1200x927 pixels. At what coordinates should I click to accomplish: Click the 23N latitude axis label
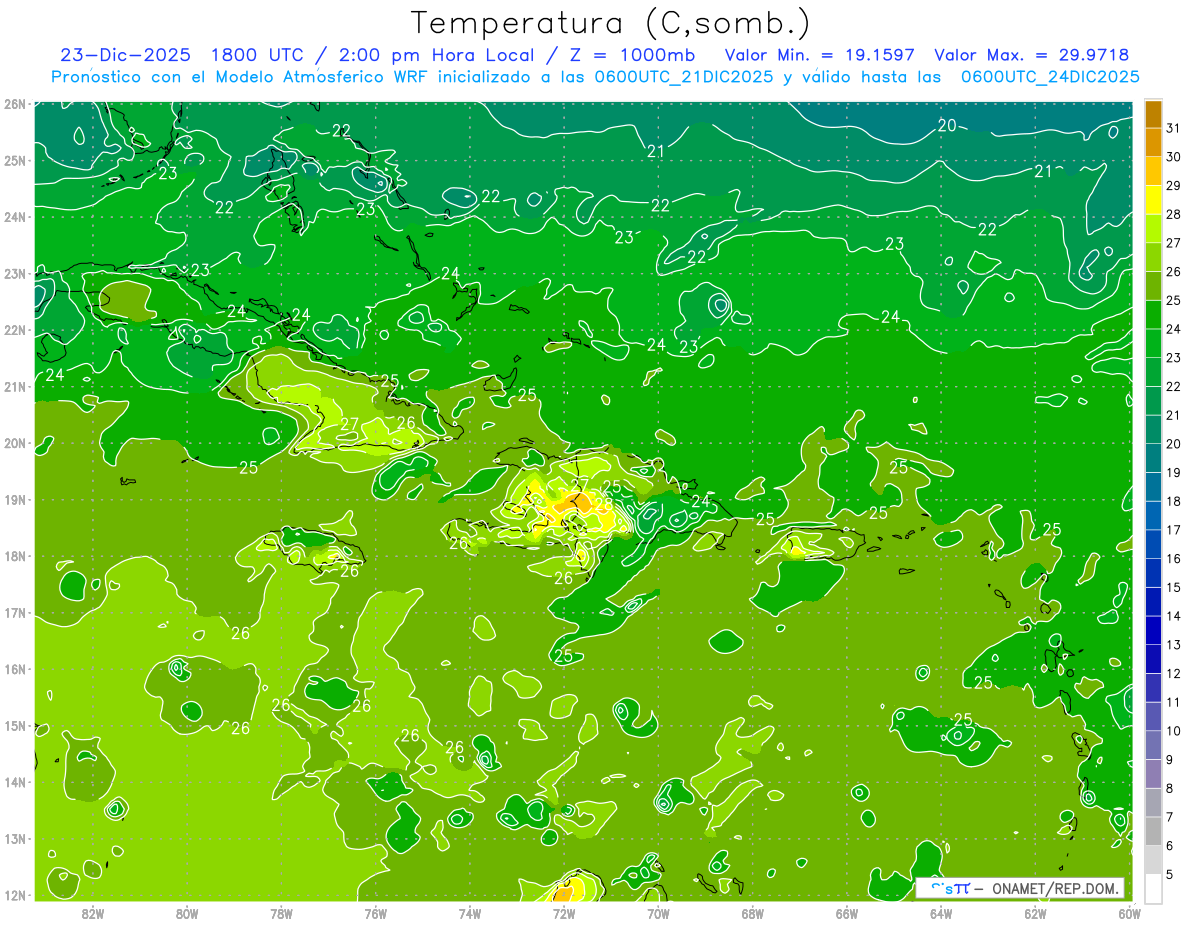(15, 273)
